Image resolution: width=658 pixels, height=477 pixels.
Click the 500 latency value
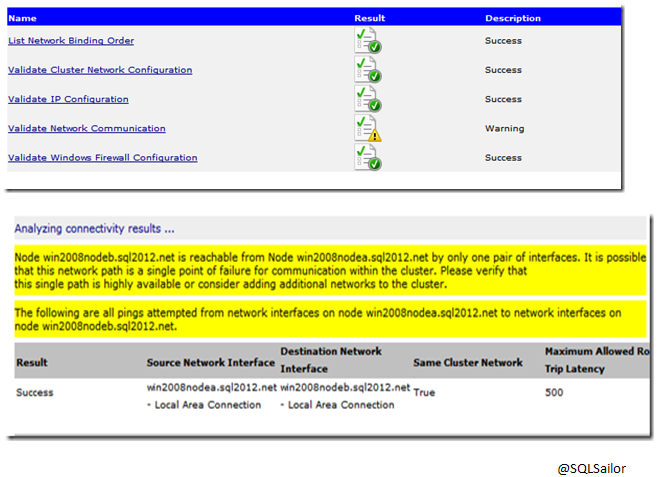coord(554,392)
